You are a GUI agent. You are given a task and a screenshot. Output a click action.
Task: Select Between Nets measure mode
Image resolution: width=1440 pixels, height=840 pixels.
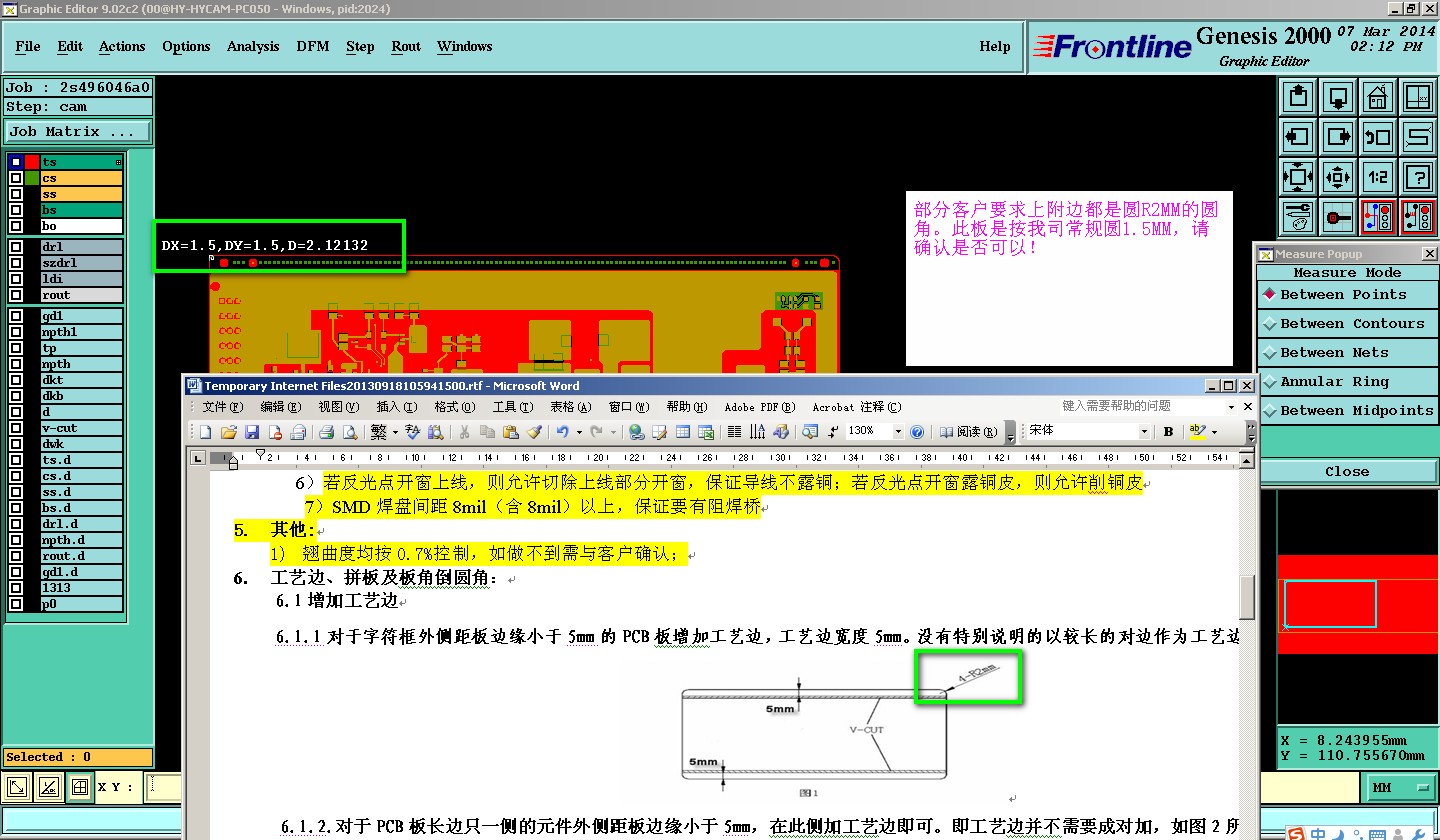tap(1347, 352)
